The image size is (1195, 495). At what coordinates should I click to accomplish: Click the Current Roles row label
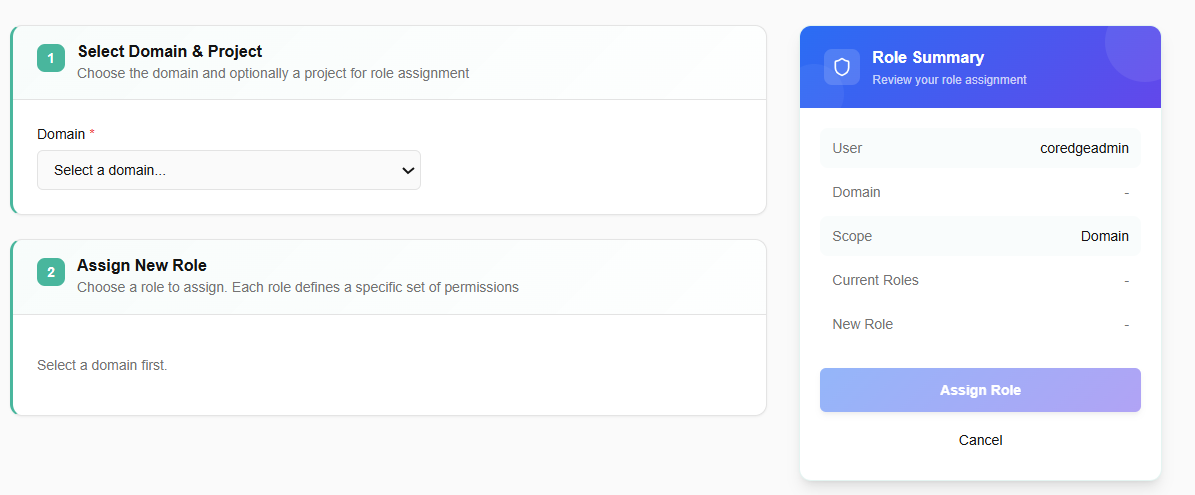[875, 280]
